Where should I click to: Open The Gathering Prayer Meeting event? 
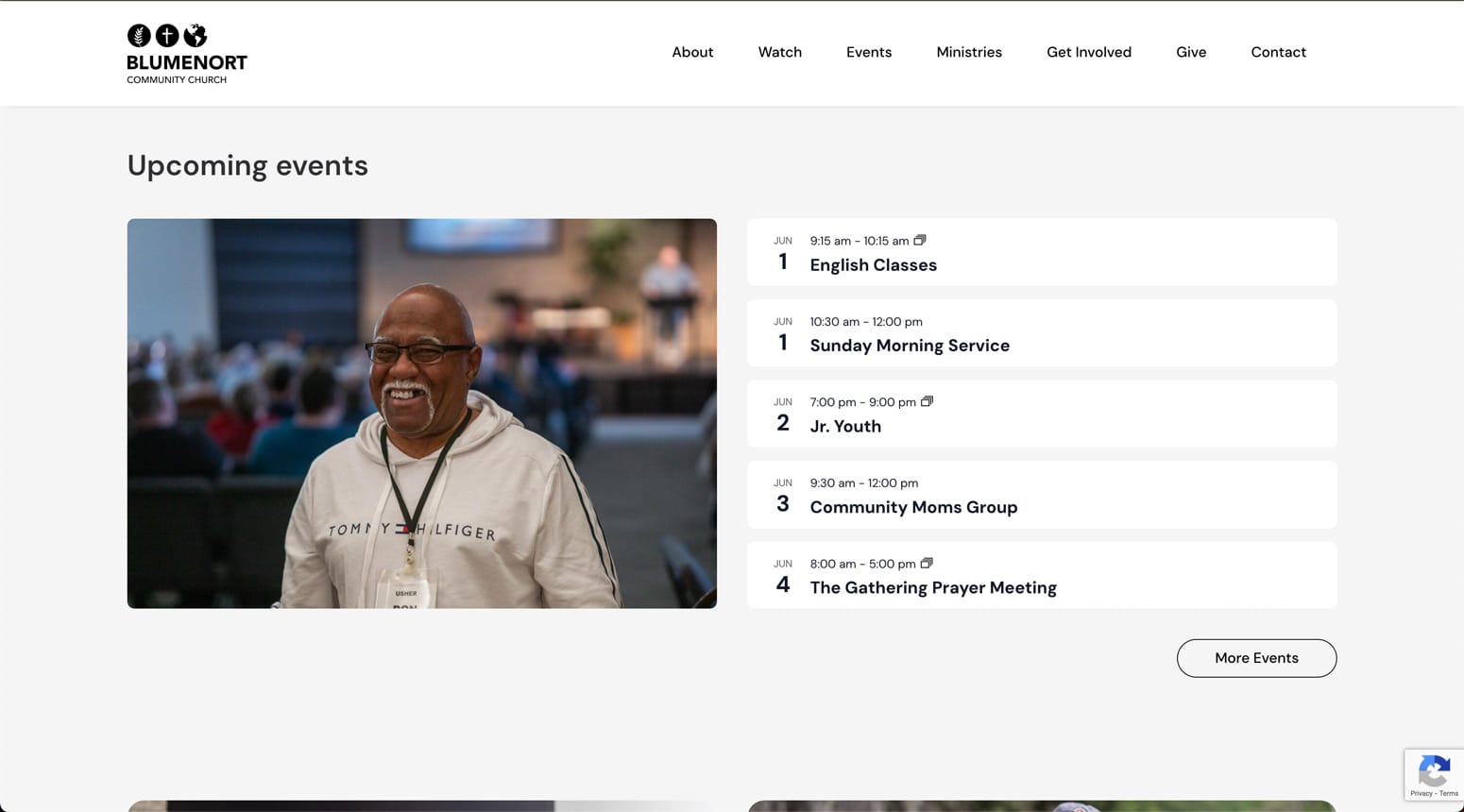(933, 587)
